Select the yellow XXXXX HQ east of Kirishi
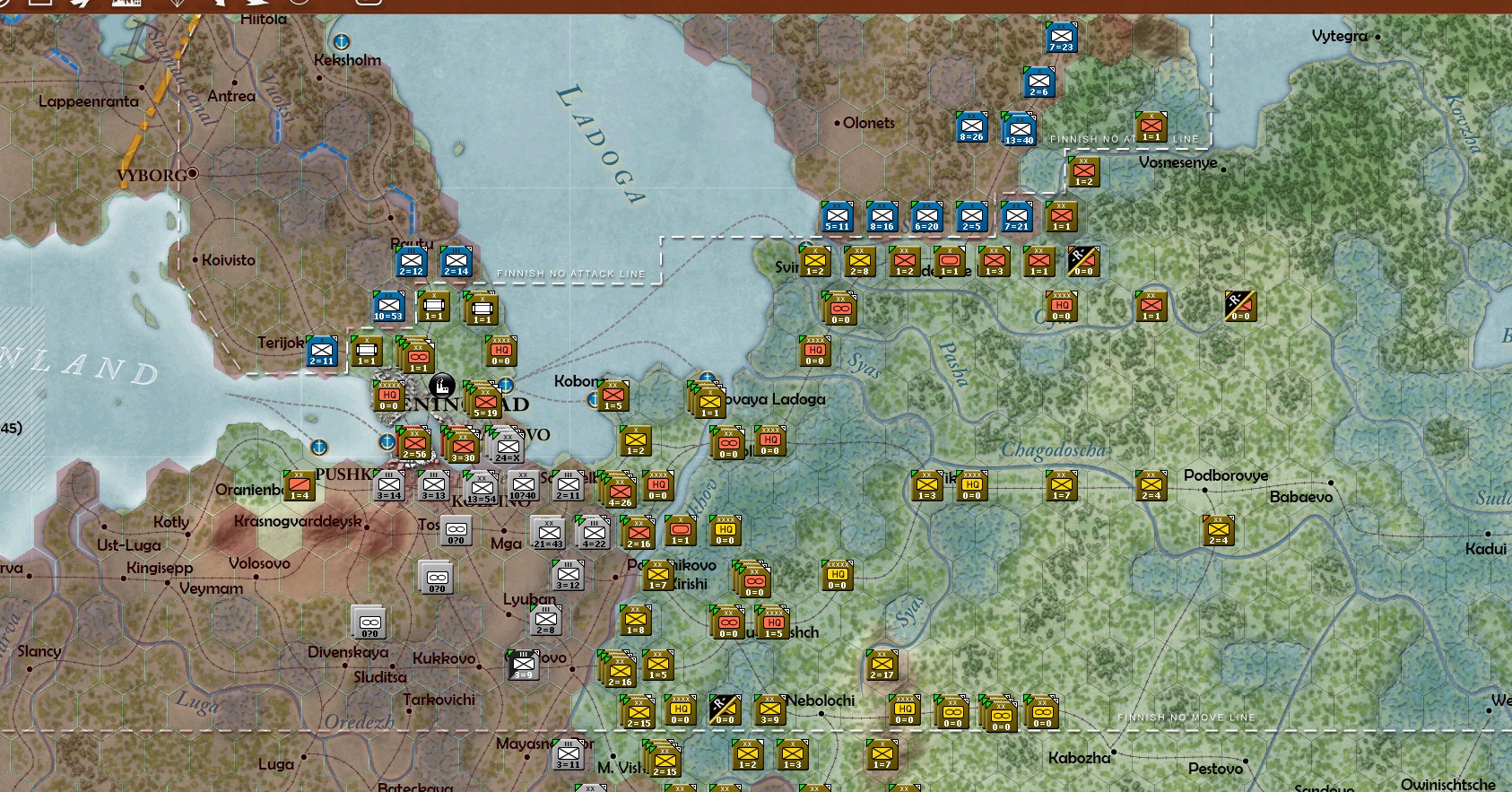Image resolution: width=1512 pixels, height=792 pixels. pyautogui.click(x=838, y=576)
